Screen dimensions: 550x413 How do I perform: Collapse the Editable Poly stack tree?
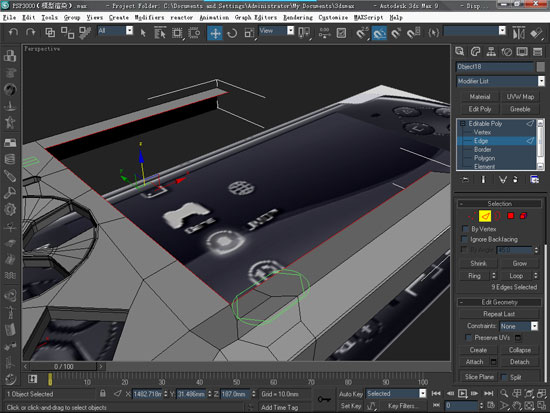click(x=463, y=124)
